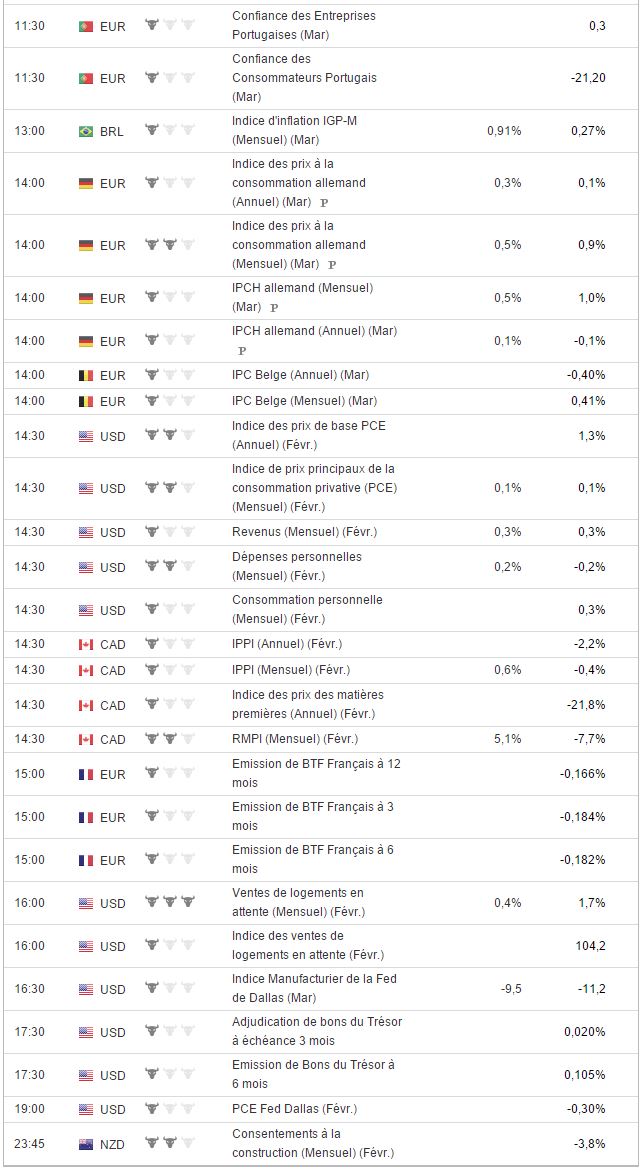This screenshot has height=1169, width=642.
Task: Click the Brazil flag icon beside BRL
Action: click(x=85, y=131)
